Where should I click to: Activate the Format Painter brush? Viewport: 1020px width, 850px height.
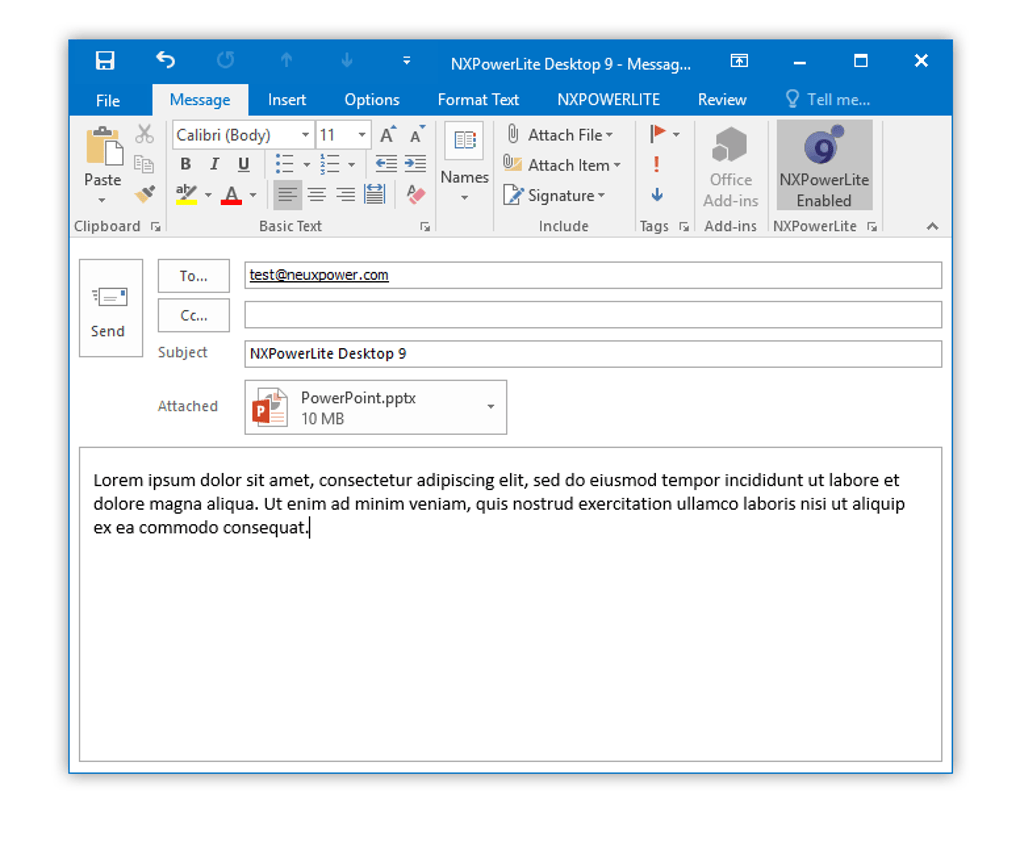coord(144,193)
